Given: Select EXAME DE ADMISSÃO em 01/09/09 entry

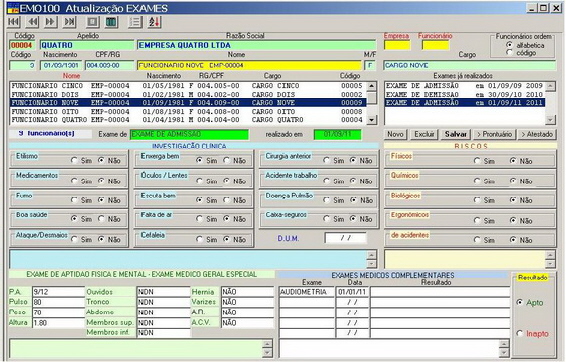Looking at the screenshot, I should [x=465, y=86].
